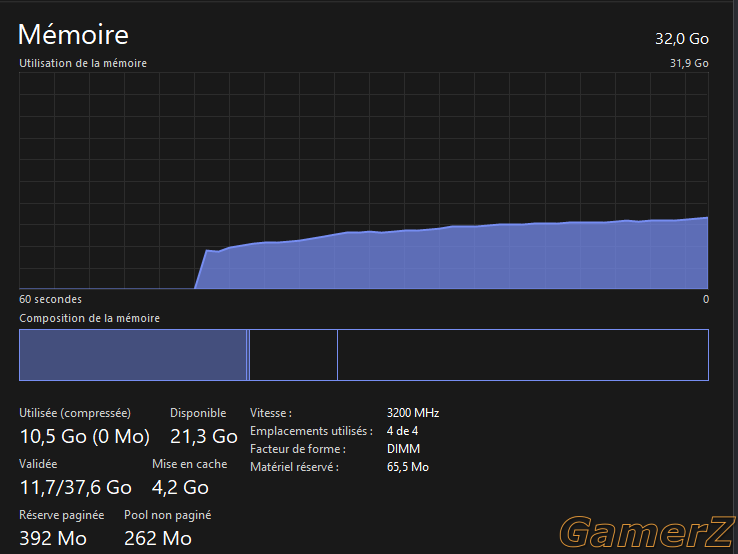Viewport: 738px width, 554px height.
Task: Click the Composition de la mémoire label
Action: coord(89,318)
